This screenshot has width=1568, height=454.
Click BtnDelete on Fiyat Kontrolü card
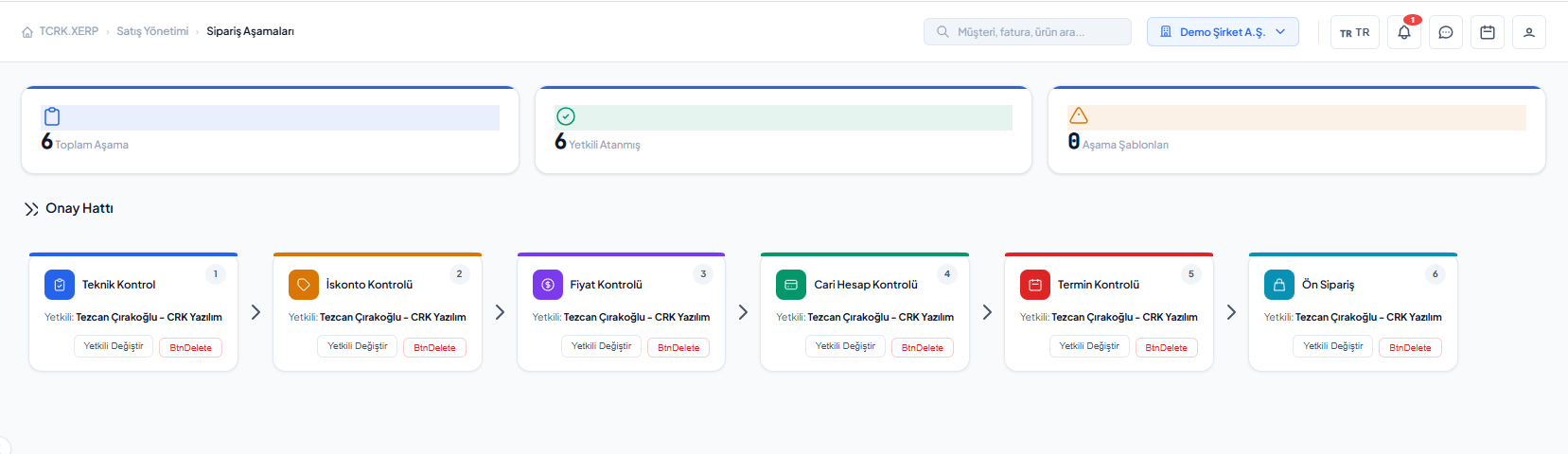pos(678,348)
